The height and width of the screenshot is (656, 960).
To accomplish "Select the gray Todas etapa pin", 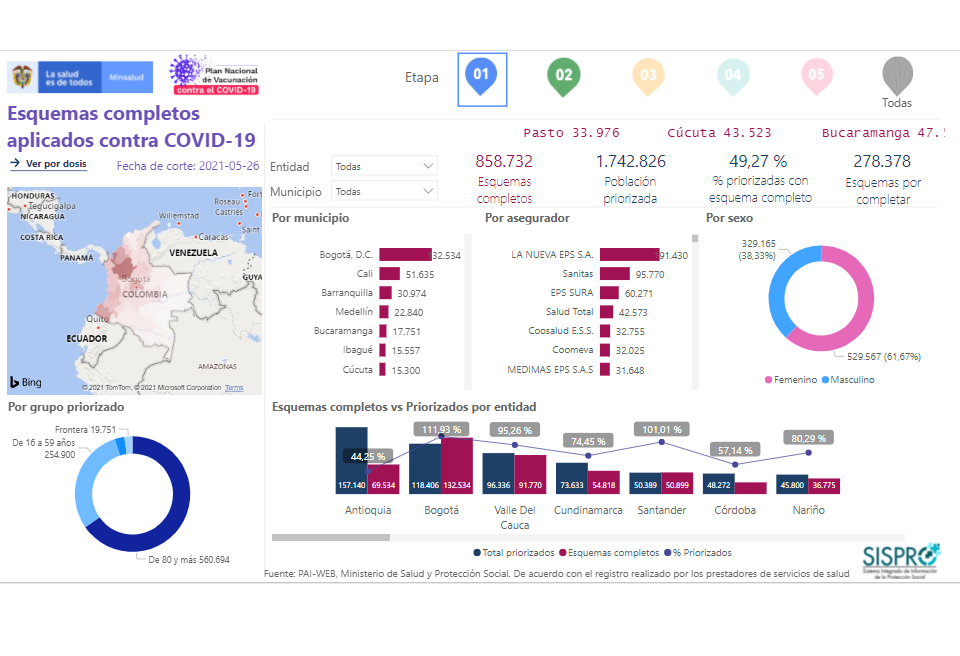I will click(898, 76).
